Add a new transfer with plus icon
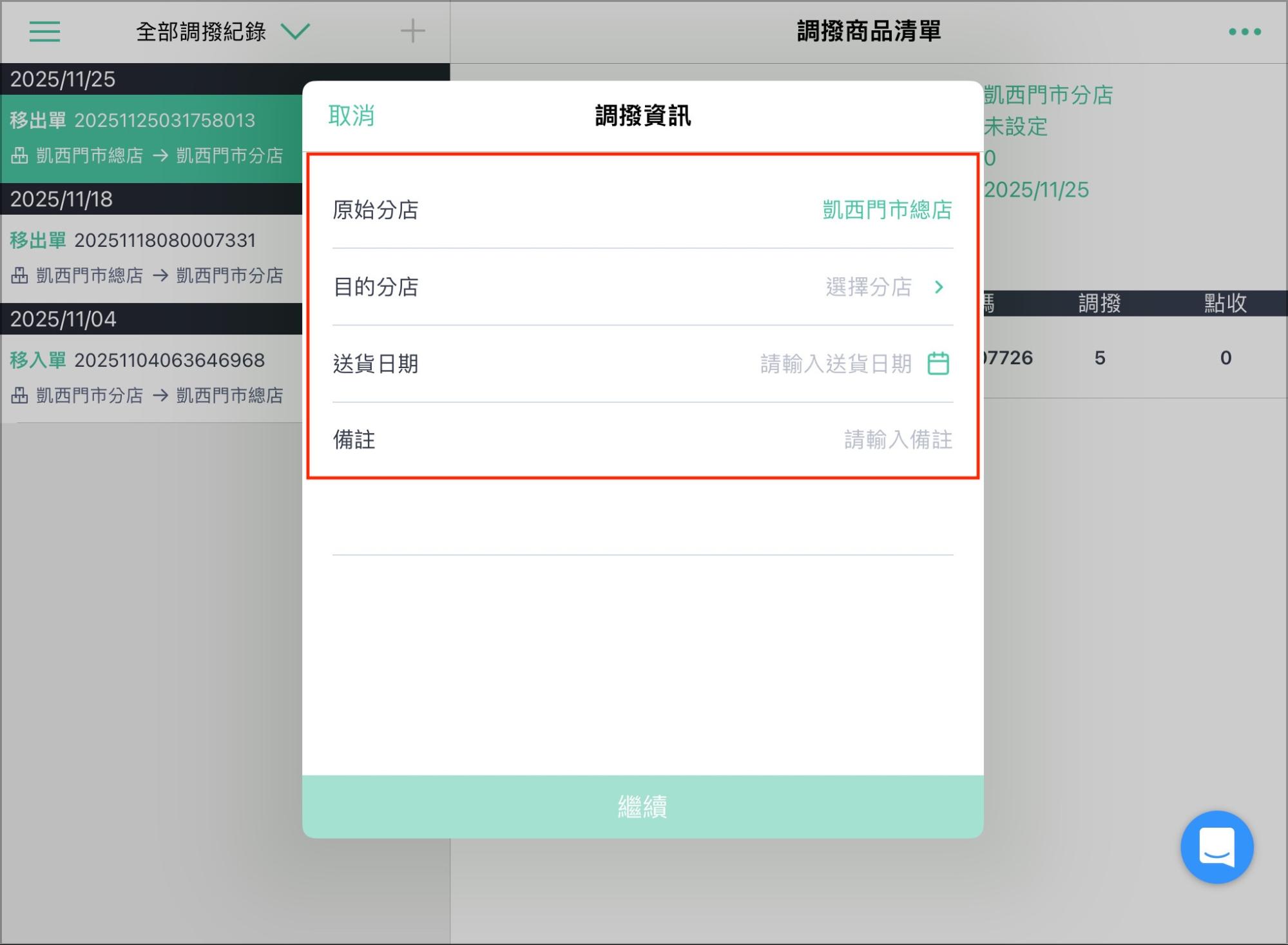The width and height of the screenshot is (1288, 945). (x=412, y=31)
